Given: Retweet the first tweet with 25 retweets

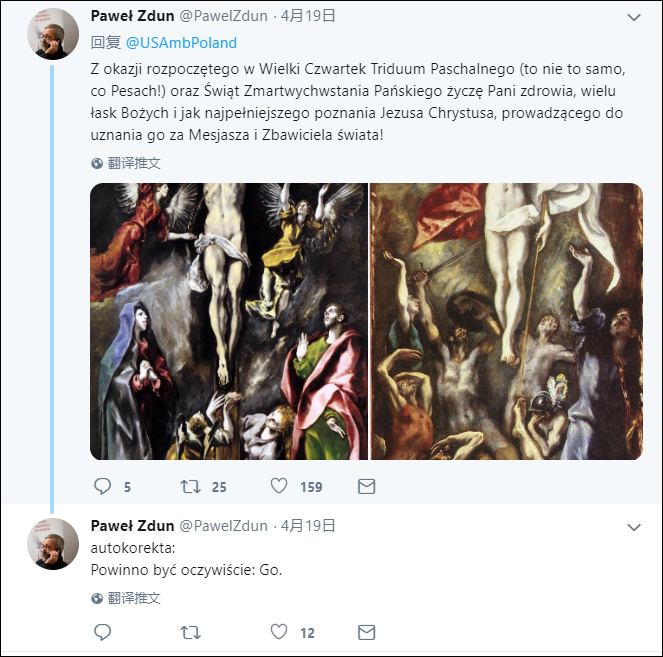Looking at the screenshot, I should [x=189, y=487].
